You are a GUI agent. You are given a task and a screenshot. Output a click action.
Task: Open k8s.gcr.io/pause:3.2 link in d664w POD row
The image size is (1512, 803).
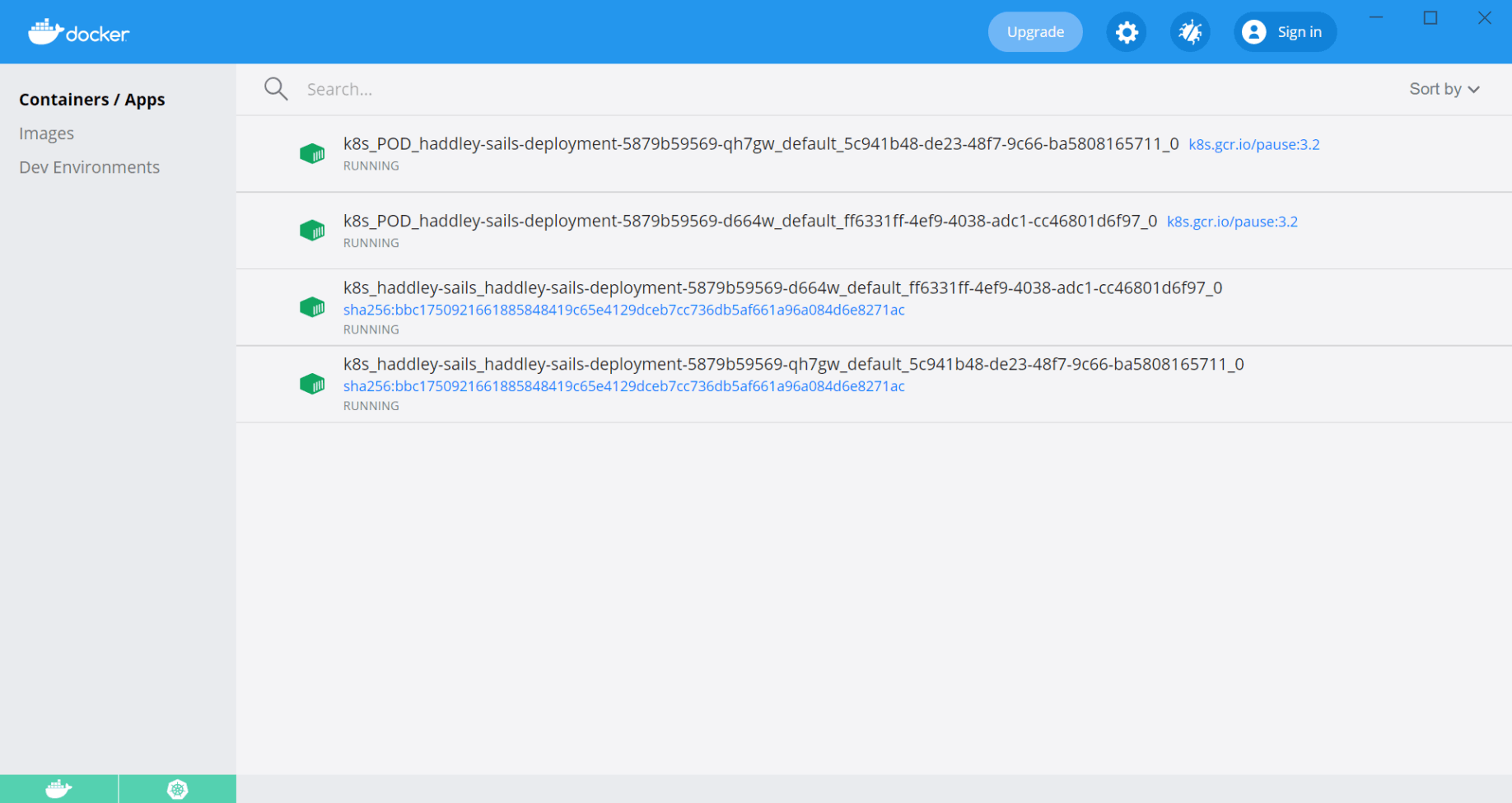1232,222
